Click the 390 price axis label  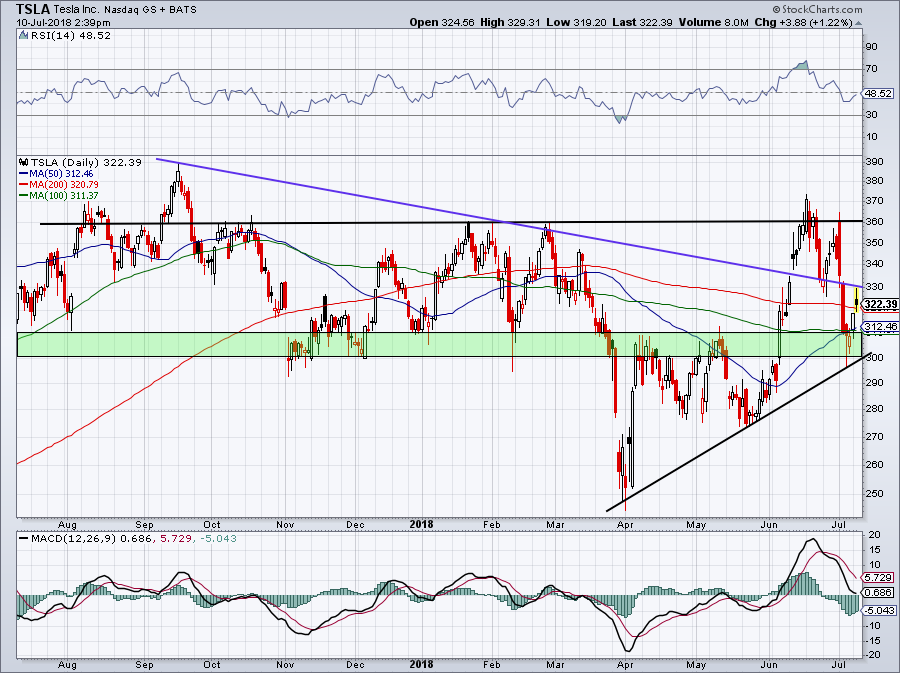874,162
